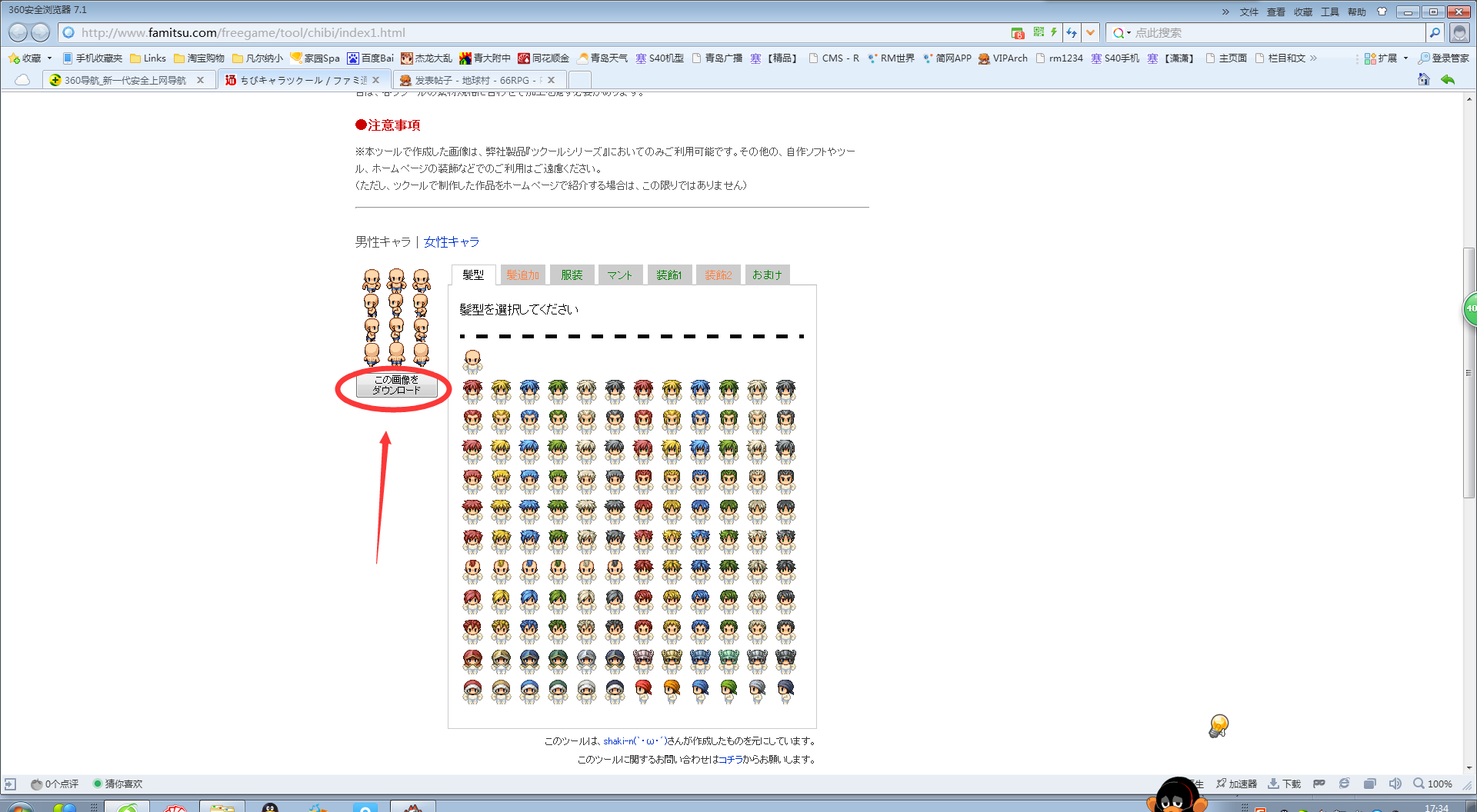
Task: Open the 百度Bai bookmark
Action: coord(370,58)
